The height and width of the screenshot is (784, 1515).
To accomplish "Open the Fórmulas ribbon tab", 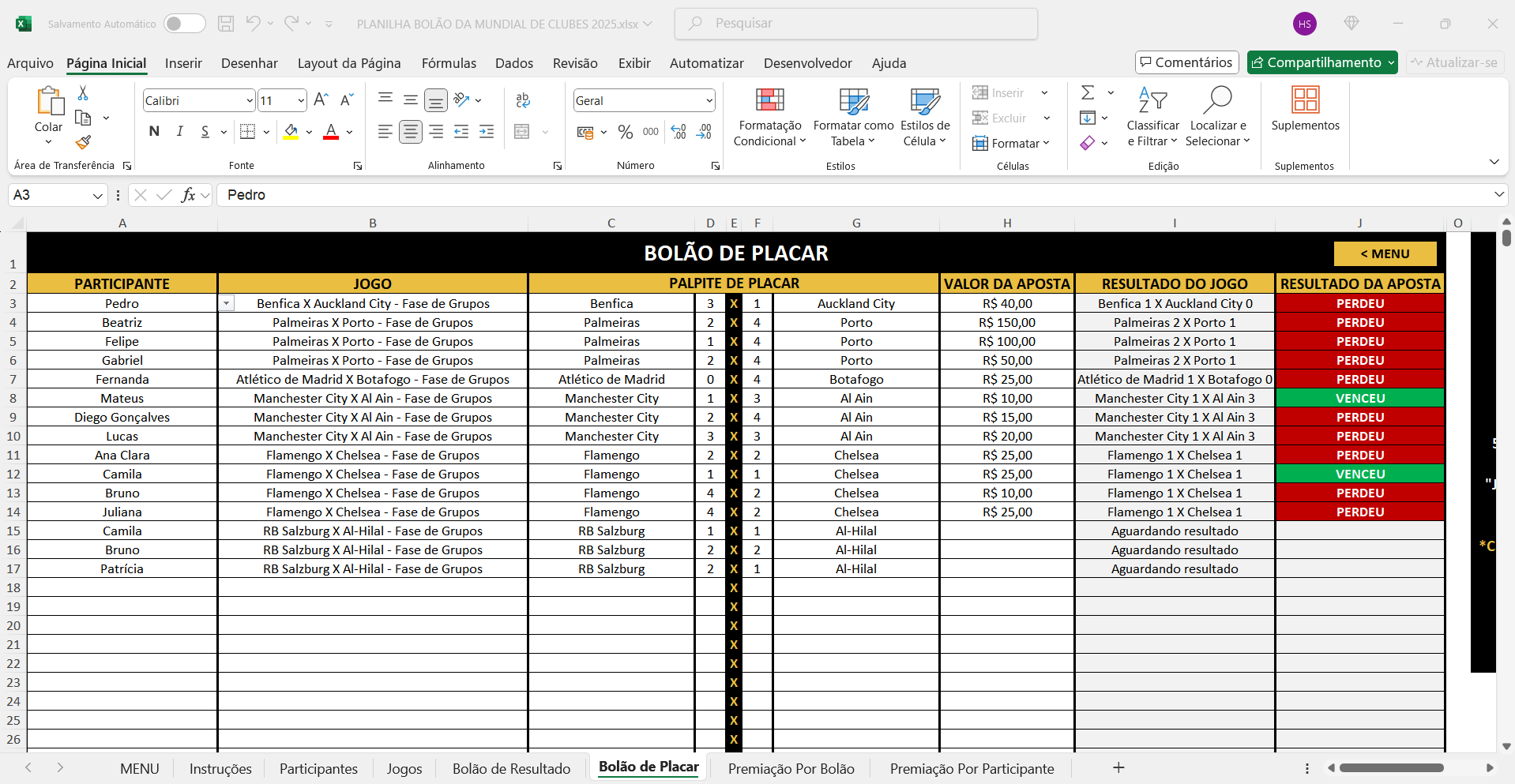I will [x=449, y=63].
